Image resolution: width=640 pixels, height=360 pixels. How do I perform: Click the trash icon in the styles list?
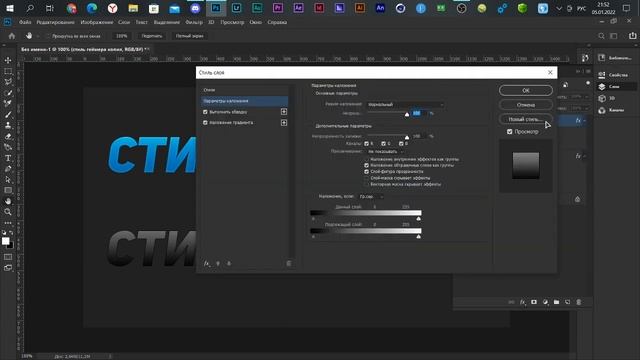click(x=289, y=264)
